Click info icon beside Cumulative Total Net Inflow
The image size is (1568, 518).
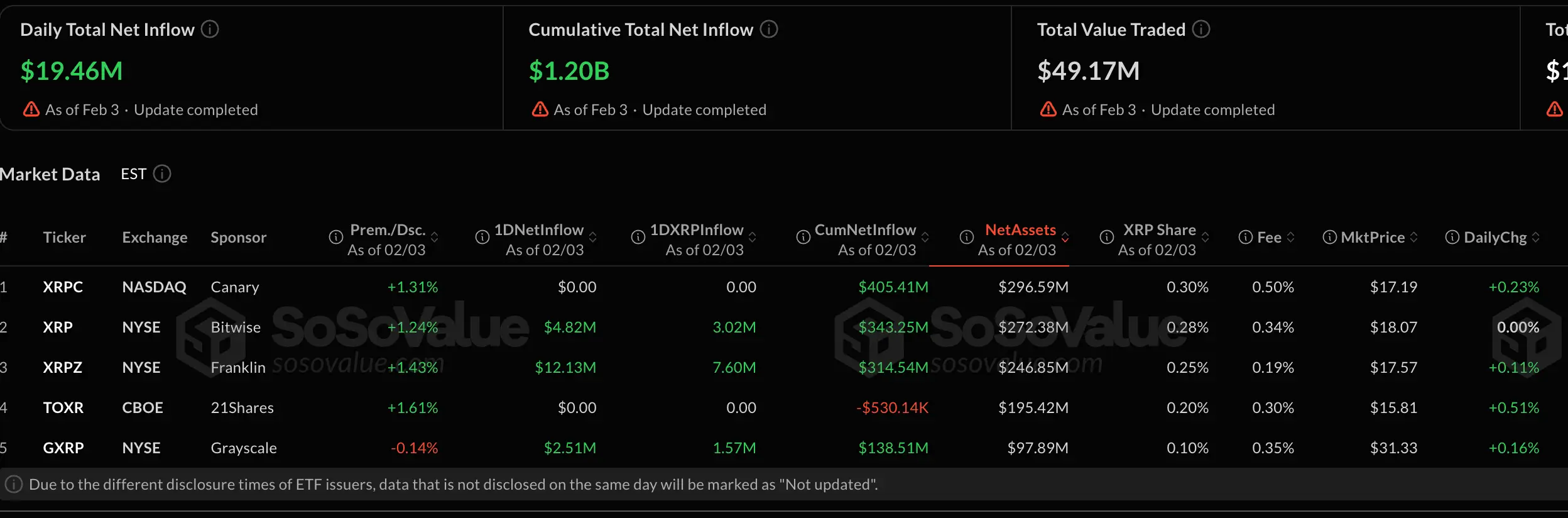769,30
